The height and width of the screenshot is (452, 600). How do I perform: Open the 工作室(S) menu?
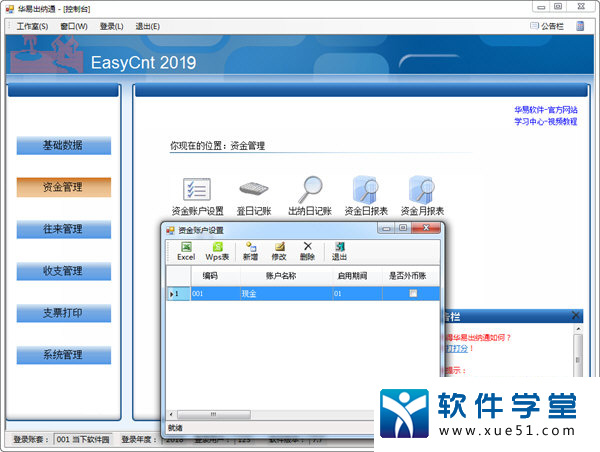pyautogui.click(x=32, y=26)
